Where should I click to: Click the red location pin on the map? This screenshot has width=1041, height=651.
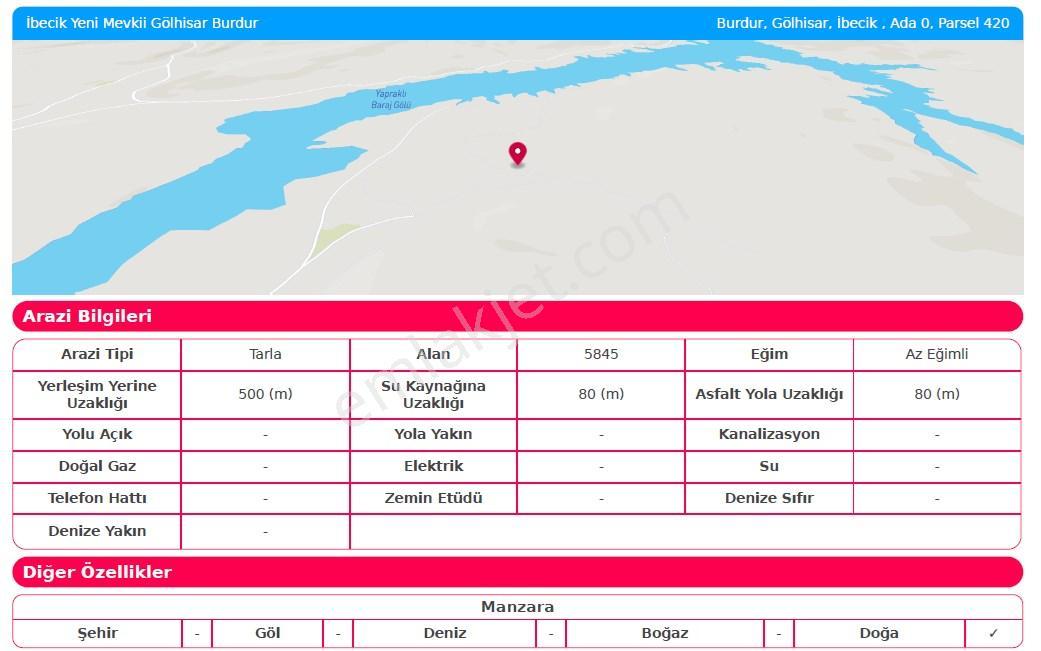click(x=517, y=153)
